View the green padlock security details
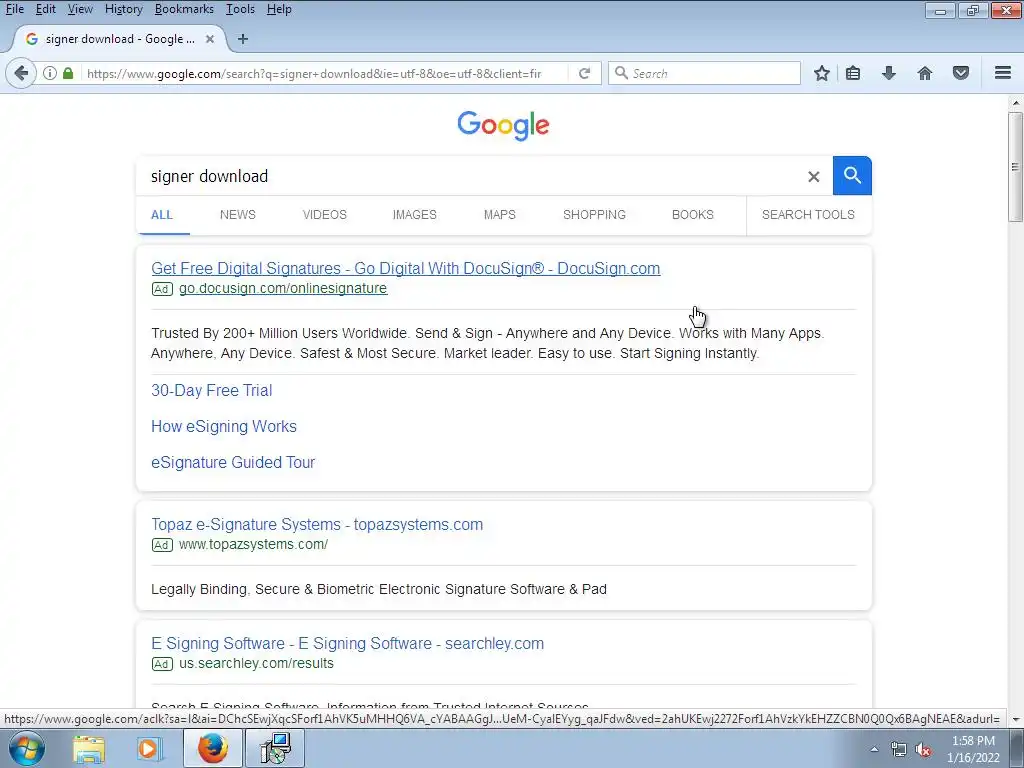This screenshot has height=768, width=1024. point(68,73)
